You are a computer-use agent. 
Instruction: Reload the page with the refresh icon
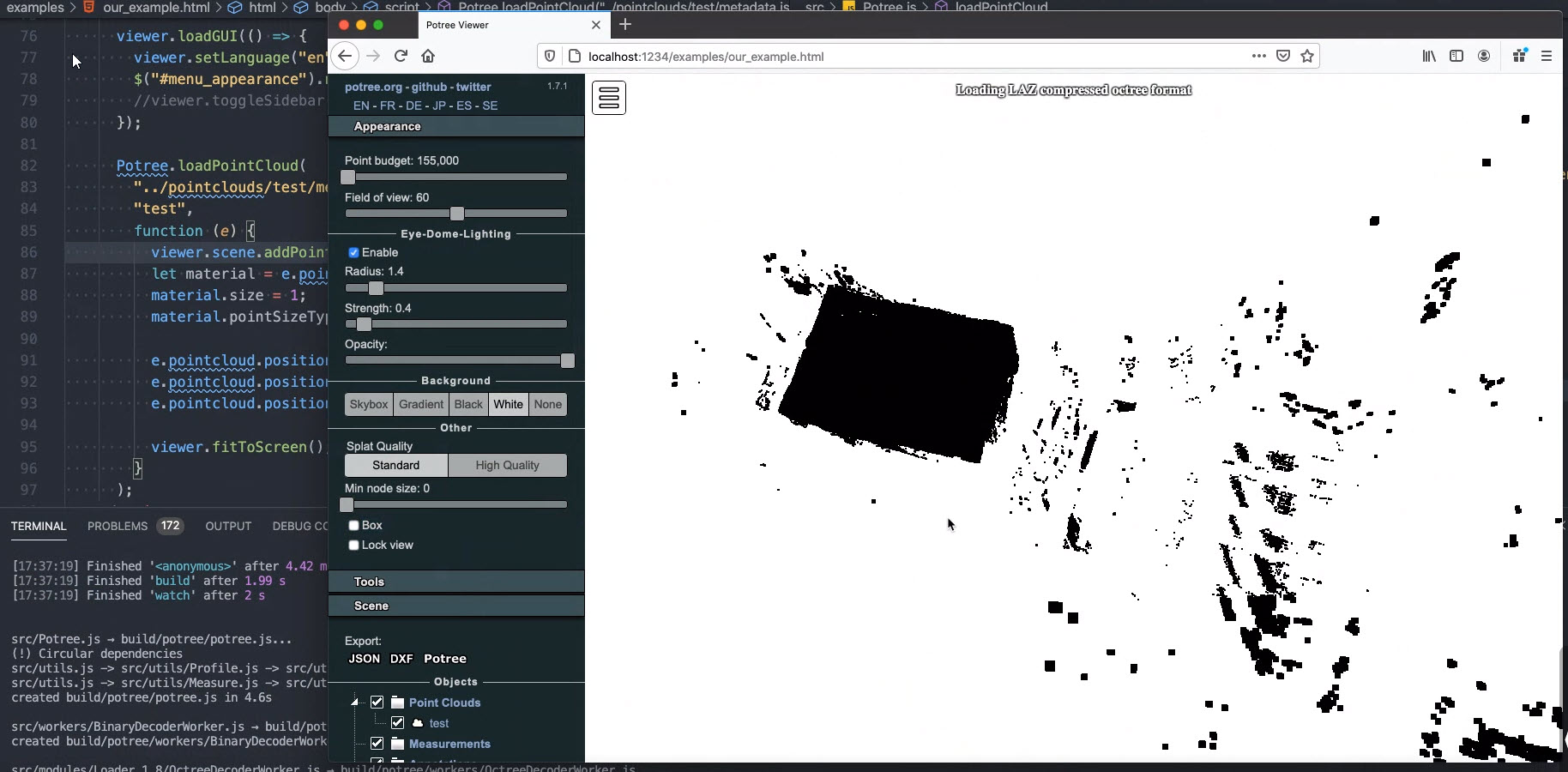(401, 57)
